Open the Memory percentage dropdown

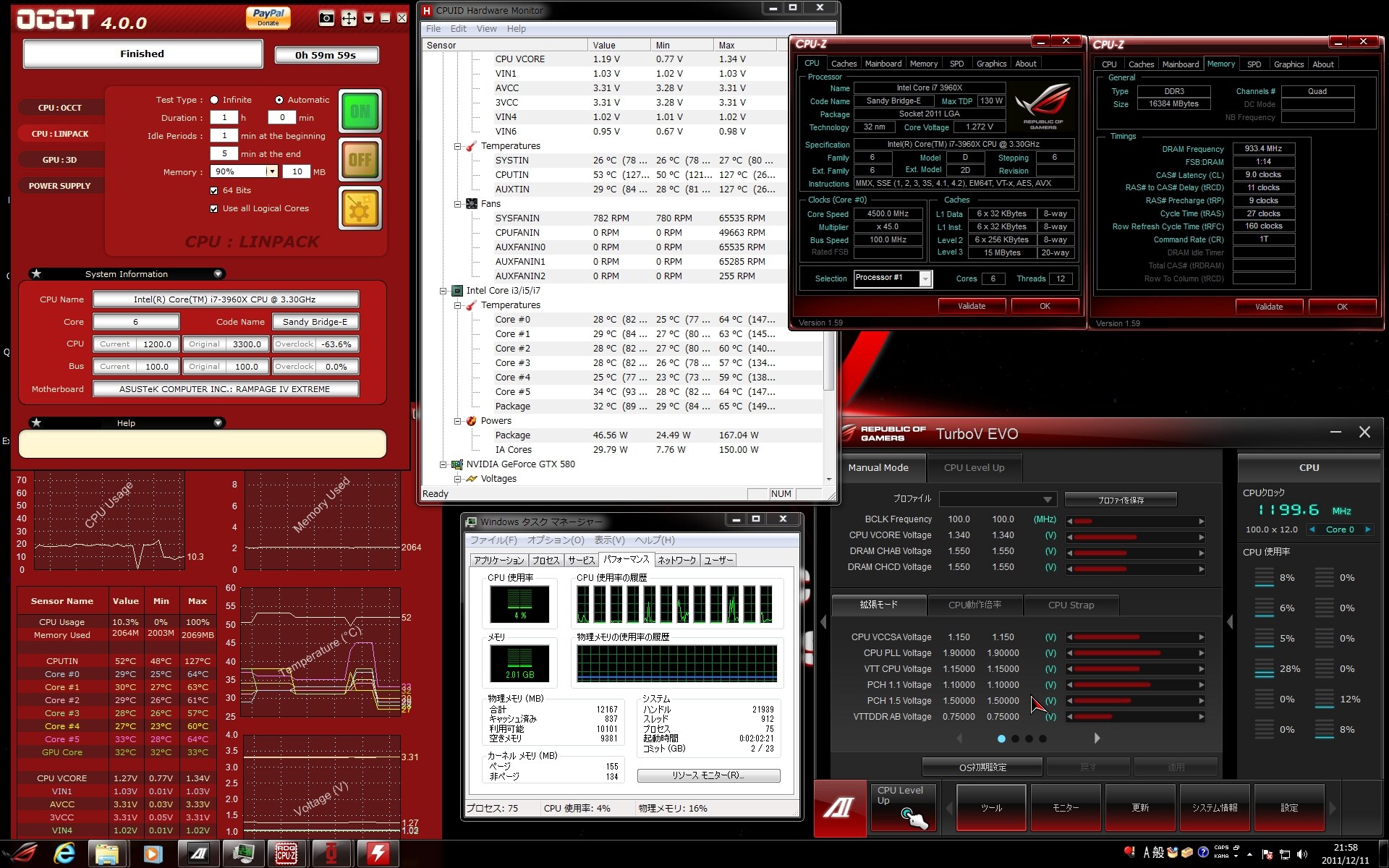point(272,171)
